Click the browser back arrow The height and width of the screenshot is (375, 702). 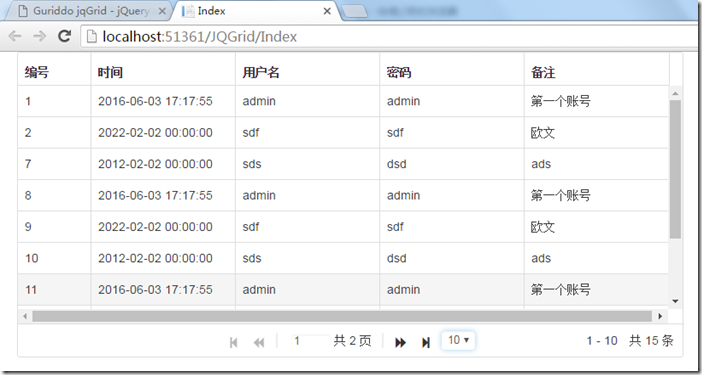tap(15, 36)
